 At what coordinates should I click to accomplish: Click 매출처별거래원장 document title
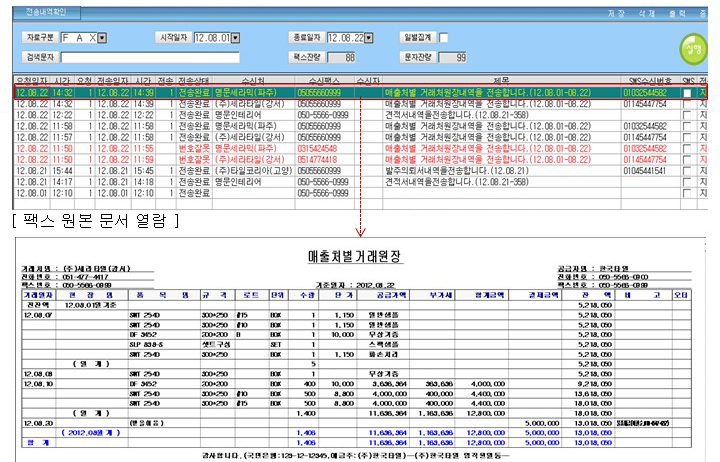point(355,256)
